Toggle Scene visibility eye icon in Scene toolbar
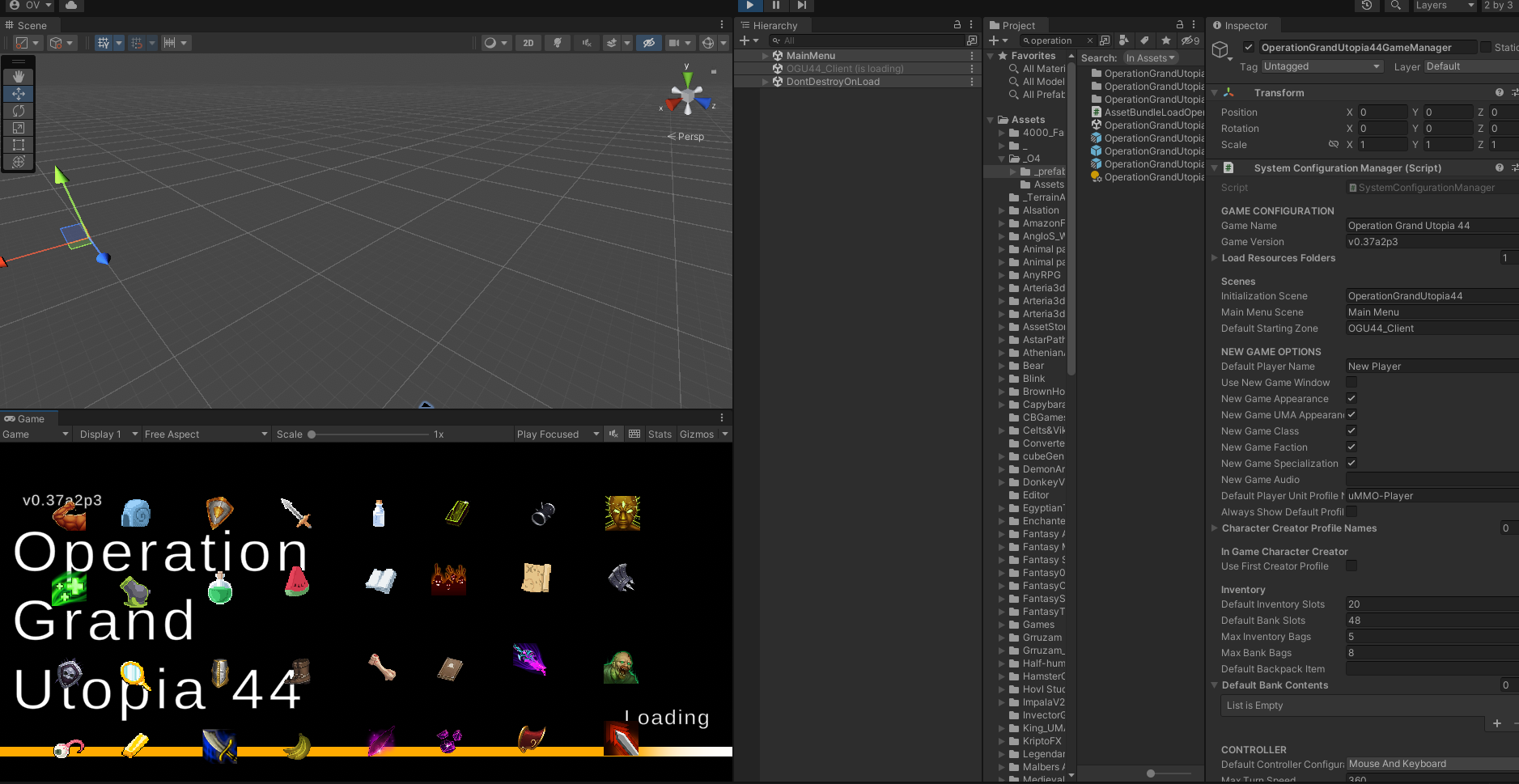 pos(648,43)
